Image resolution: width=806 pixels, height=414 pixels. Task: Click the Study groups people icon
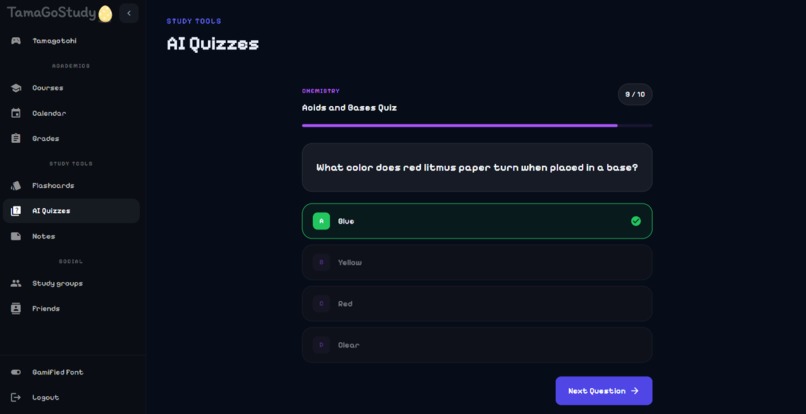coord(16,283)
